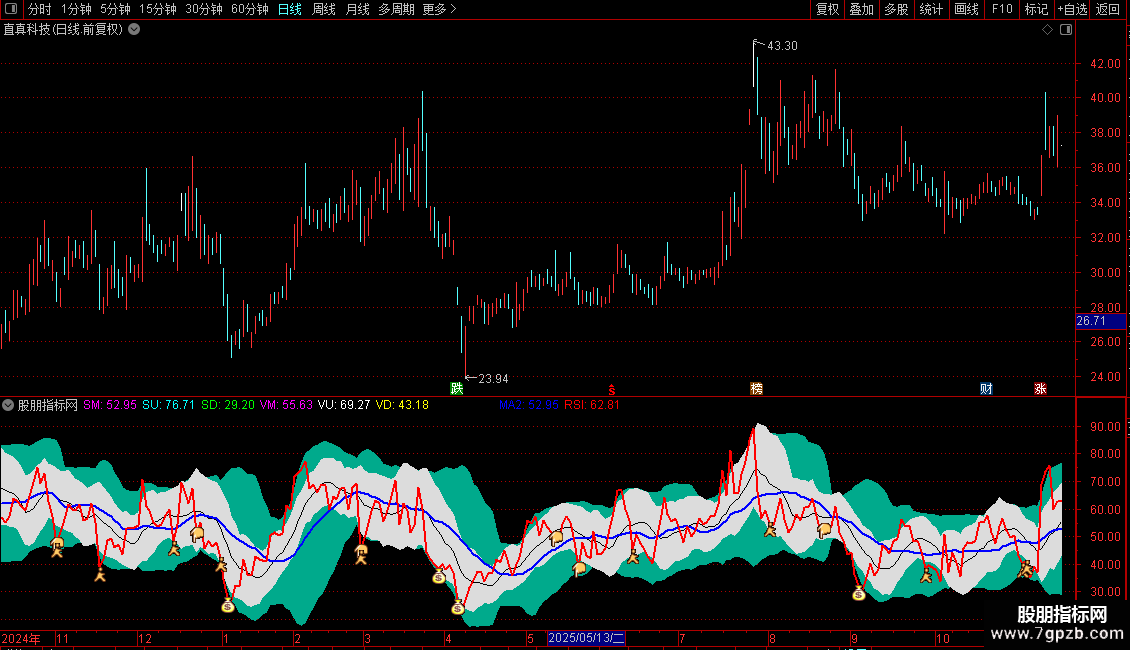Toggle the left side panel icon
The image size is (1130, 650).
pyautogui.click(x=11, y=9)
